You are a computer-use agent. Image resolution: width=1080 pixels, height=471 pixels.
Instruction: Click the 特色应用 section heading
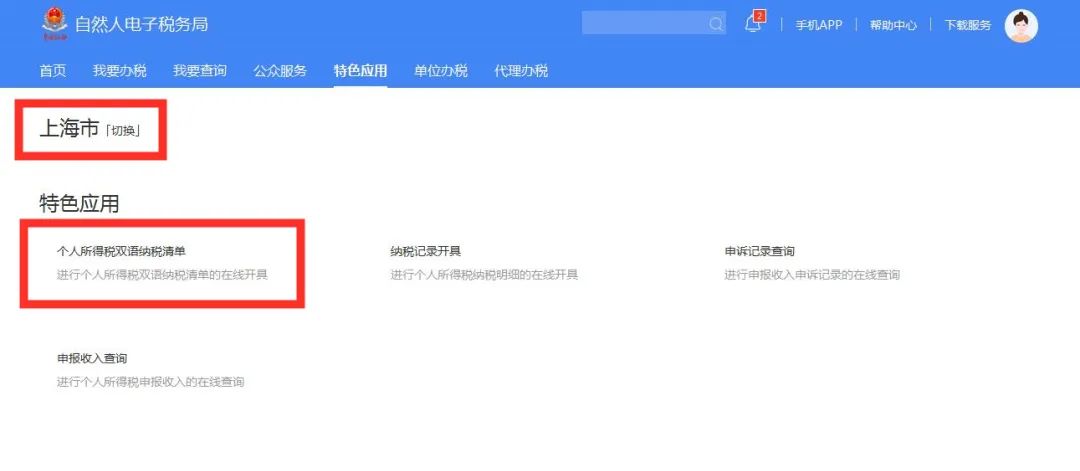pyautogui.click(x=79, y=204)
